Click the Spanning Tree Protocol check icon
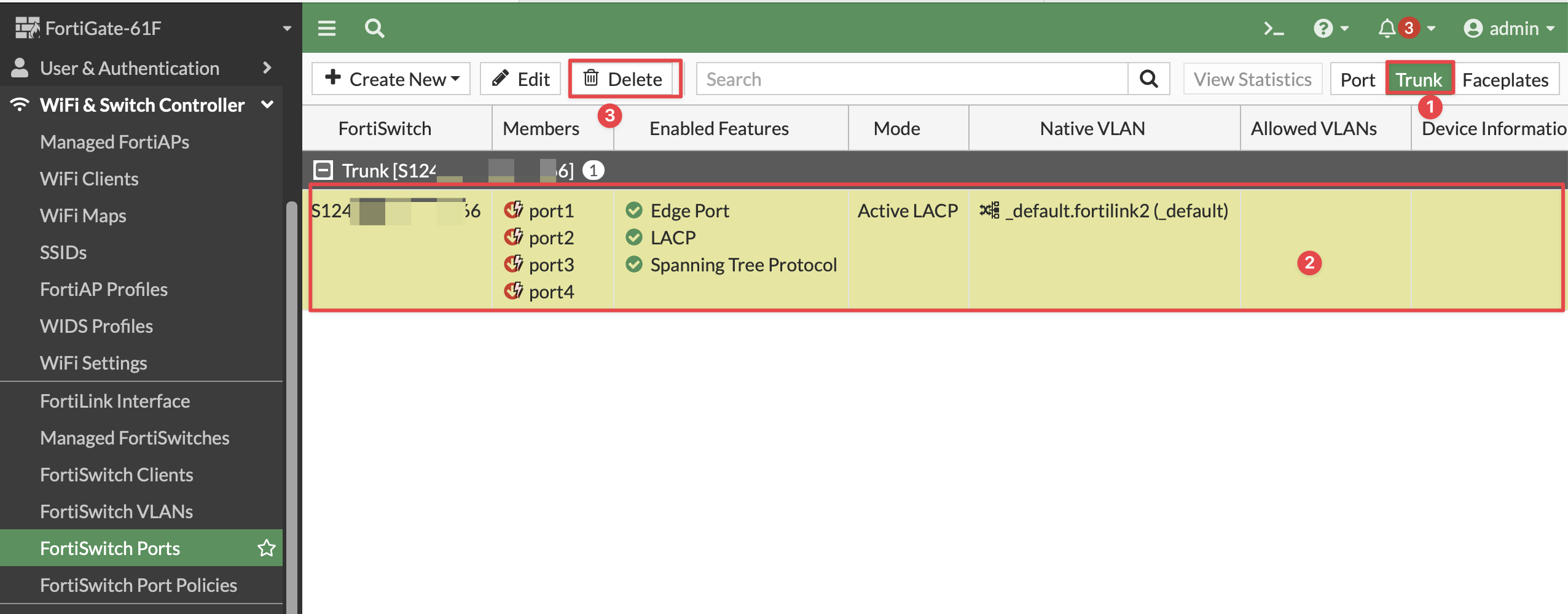 pyautogui.click(x=633, y=264)
